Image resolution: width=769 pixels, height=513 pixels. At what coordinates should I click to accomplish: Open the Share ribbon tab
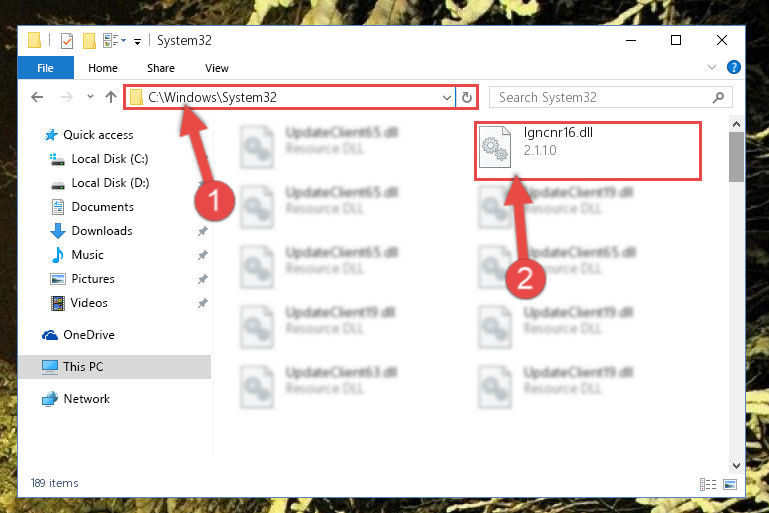pos(160,68)
